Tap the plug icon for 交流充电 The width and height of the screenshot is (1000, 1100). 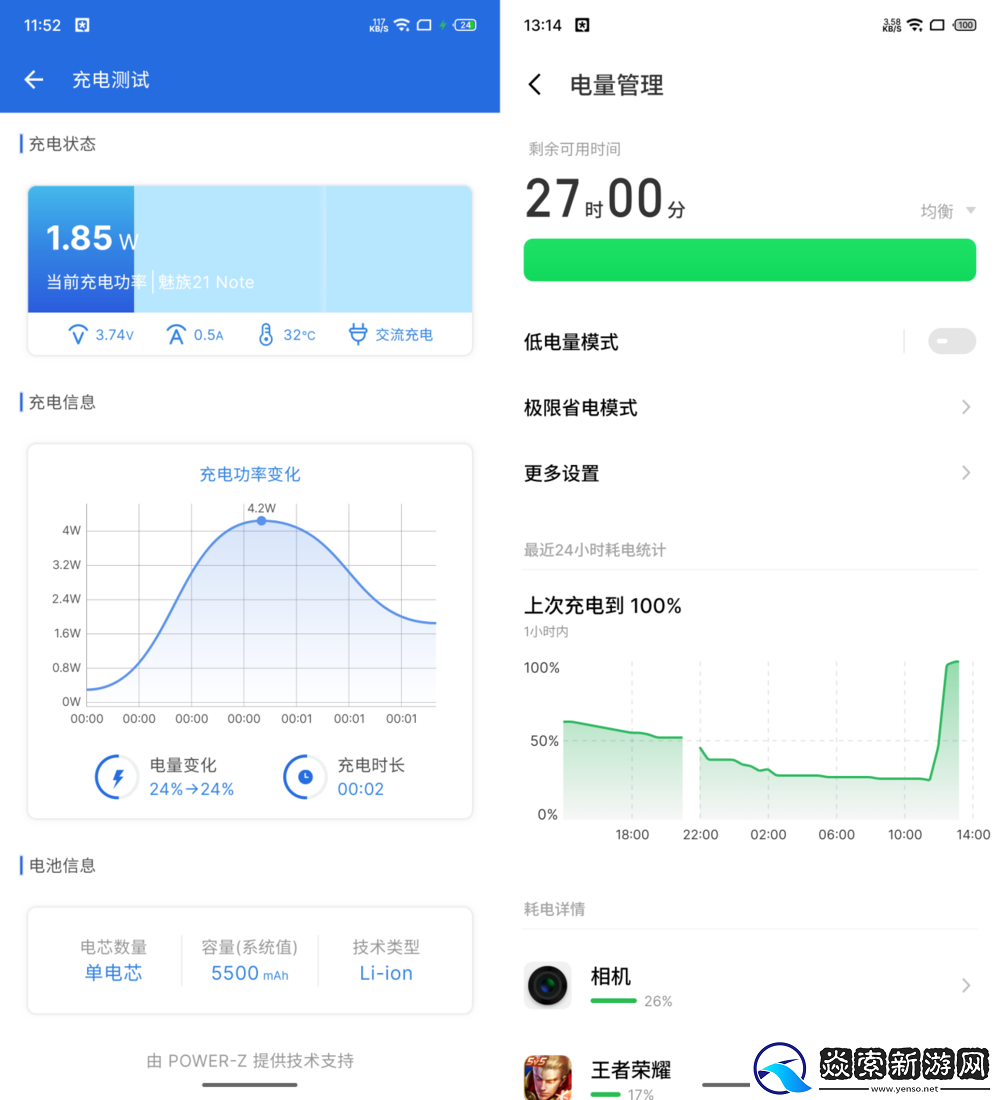tap(358, 335)
